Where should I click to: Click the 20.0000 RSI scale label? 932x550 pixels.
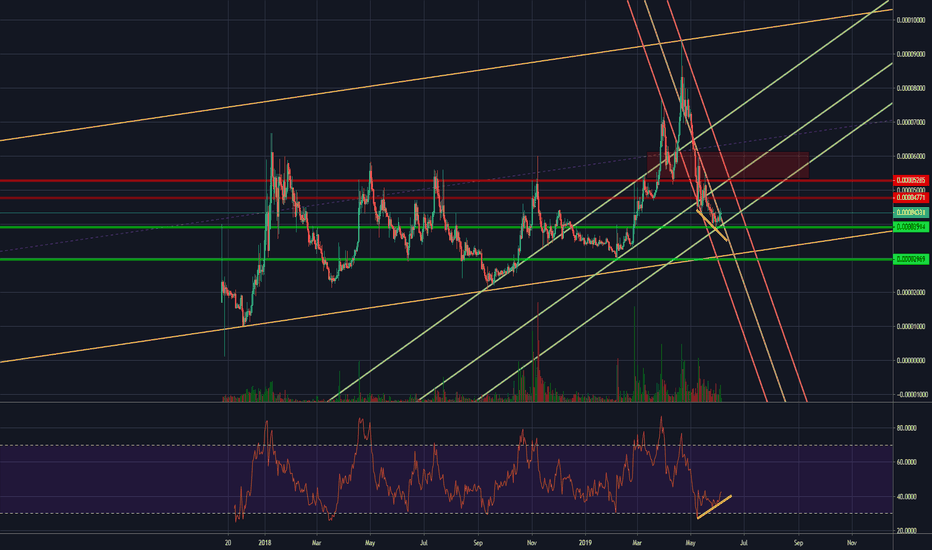pyautogui.click(x=908, y=530)
